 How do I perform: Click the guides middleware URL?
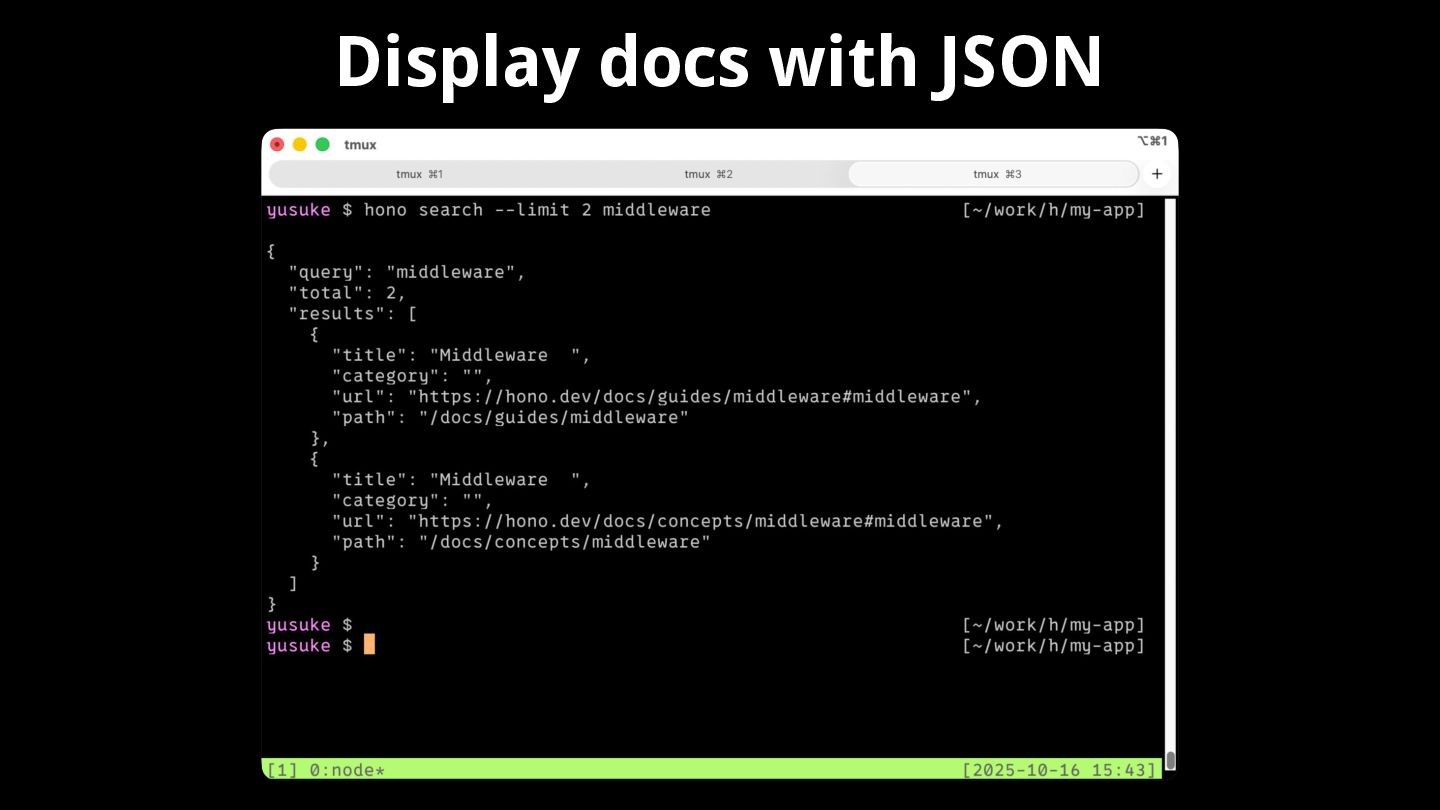(689, 397)
